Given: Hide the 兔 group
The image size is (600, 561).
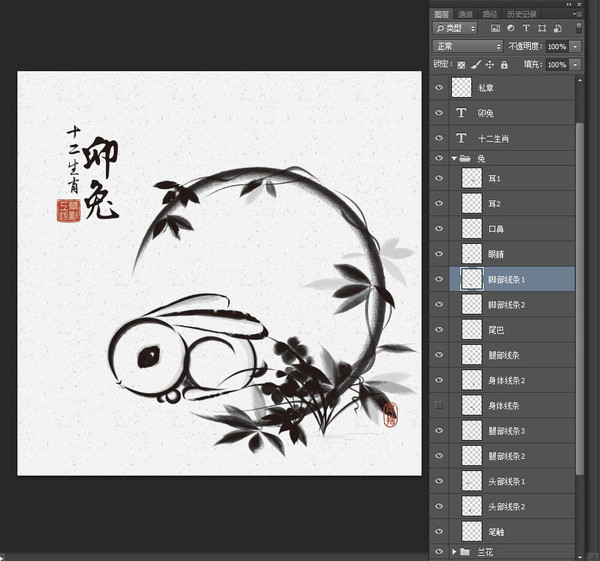Looking at the screenshot, I should [439, 158].
